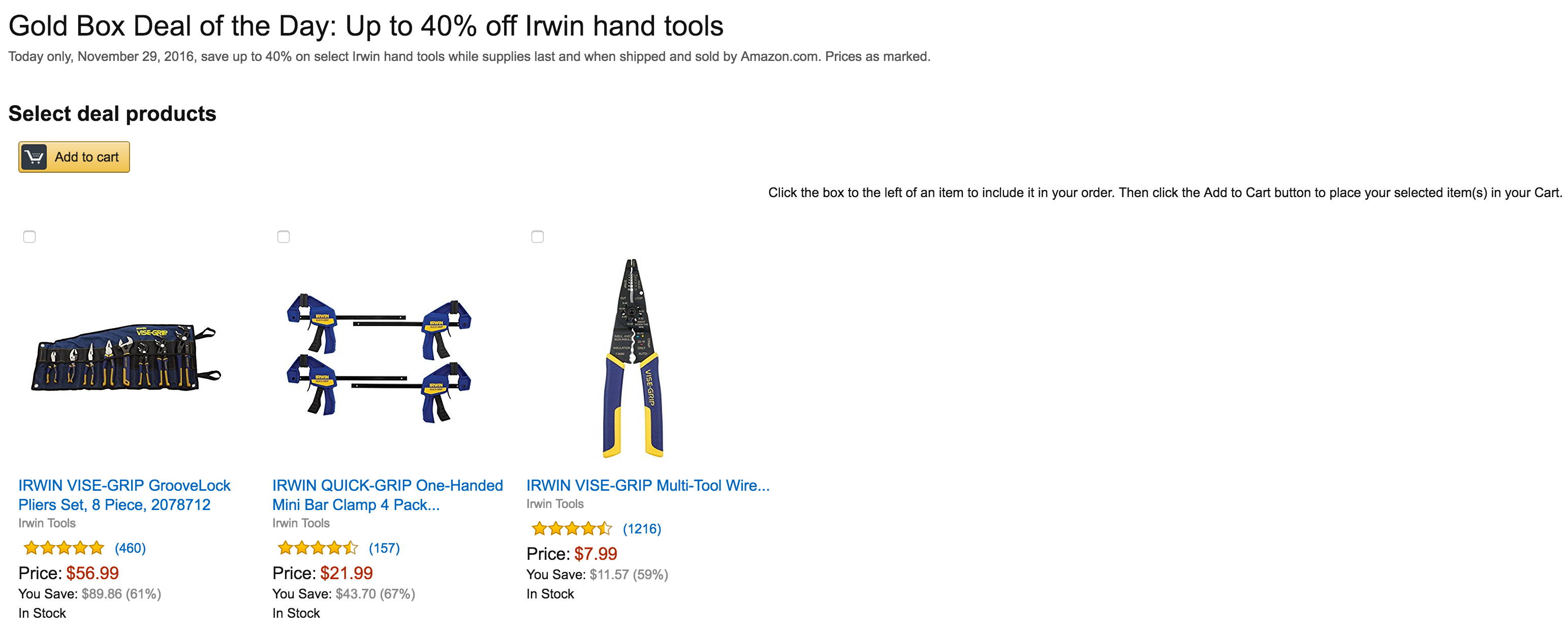
Task: Open the GrooveLock Pliers Set product image
Action: tap(126, 358)
